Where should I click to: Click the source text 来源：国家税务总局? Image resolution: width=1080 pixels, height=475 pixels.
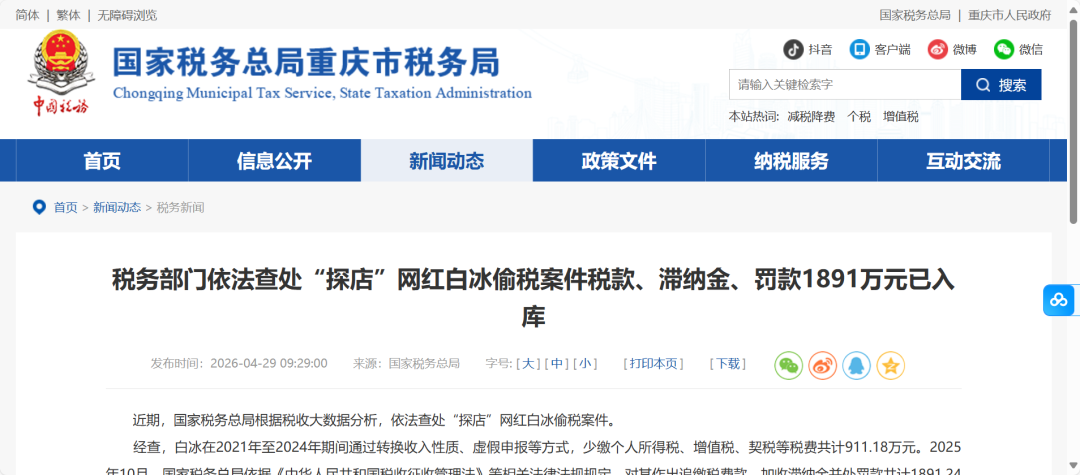[406, 363]
